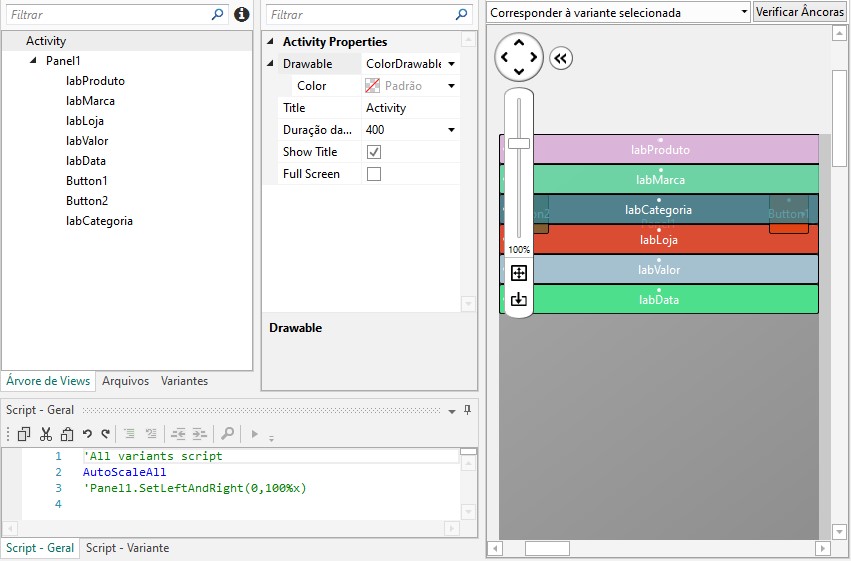
Task: Click the zoom slider handle
Action: 519,143
